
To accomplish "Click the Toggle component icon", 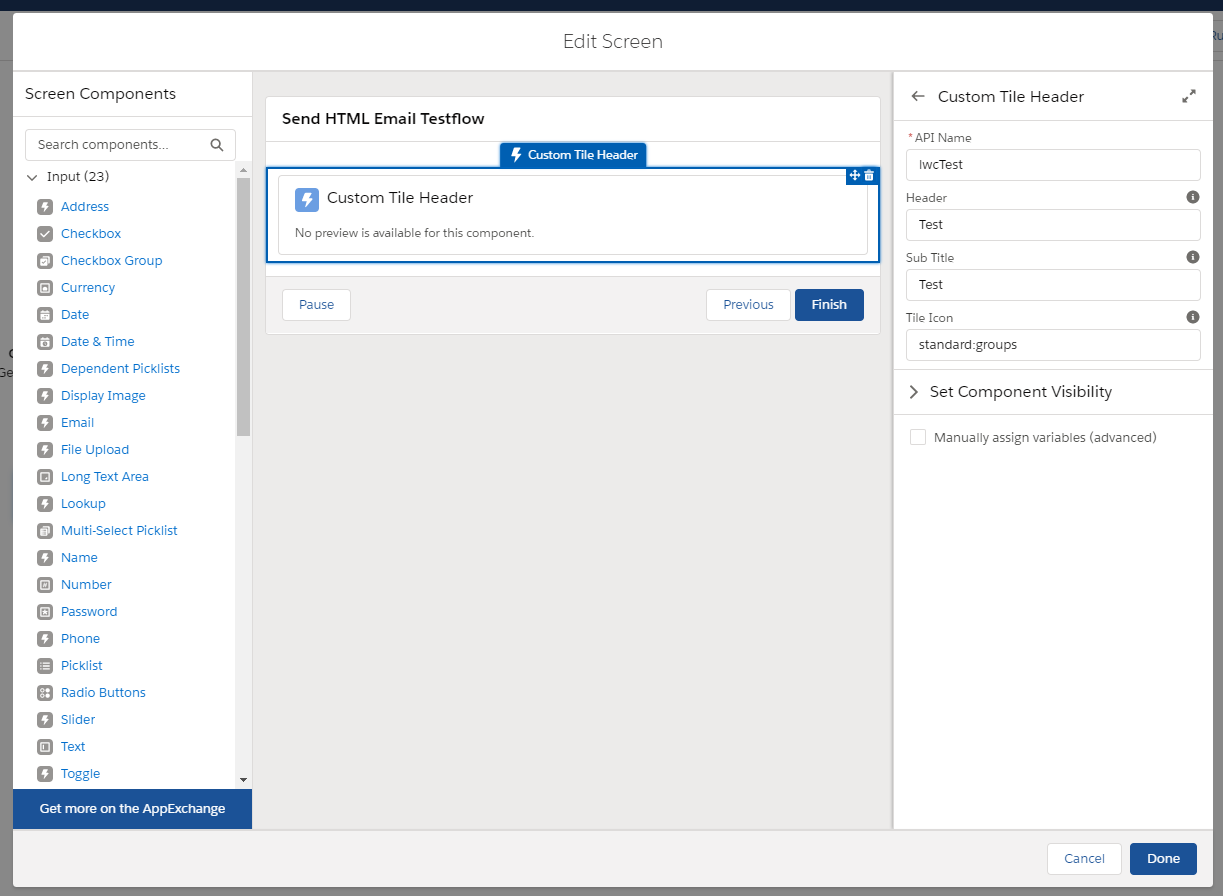I will (x=44, y=774).
